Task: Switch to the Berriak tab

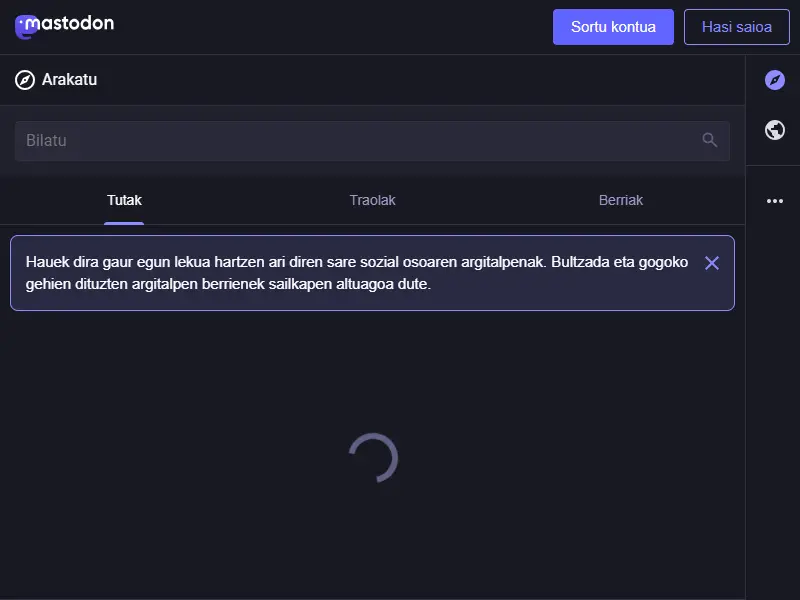Action: click(x=620, y=201)
